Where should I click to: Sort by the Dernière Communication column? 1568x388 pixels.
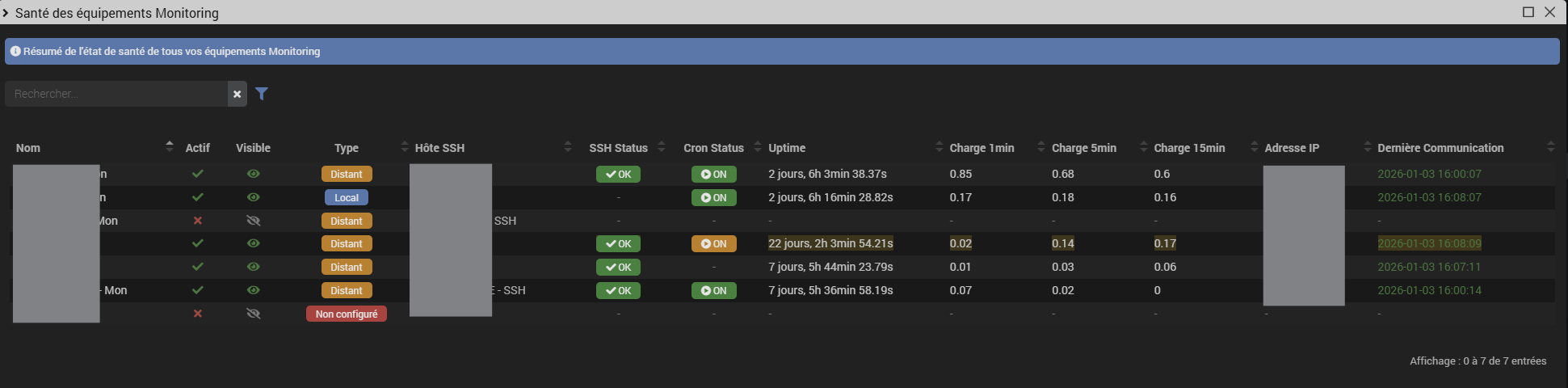point(1440,148)
